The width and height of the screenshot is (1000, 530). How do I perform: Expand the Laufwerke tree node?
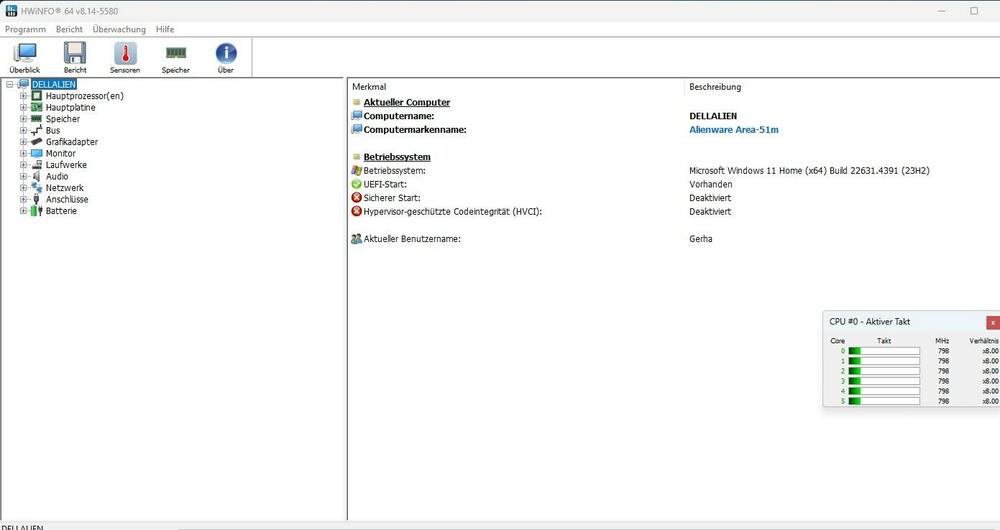(x=23, y=165)
